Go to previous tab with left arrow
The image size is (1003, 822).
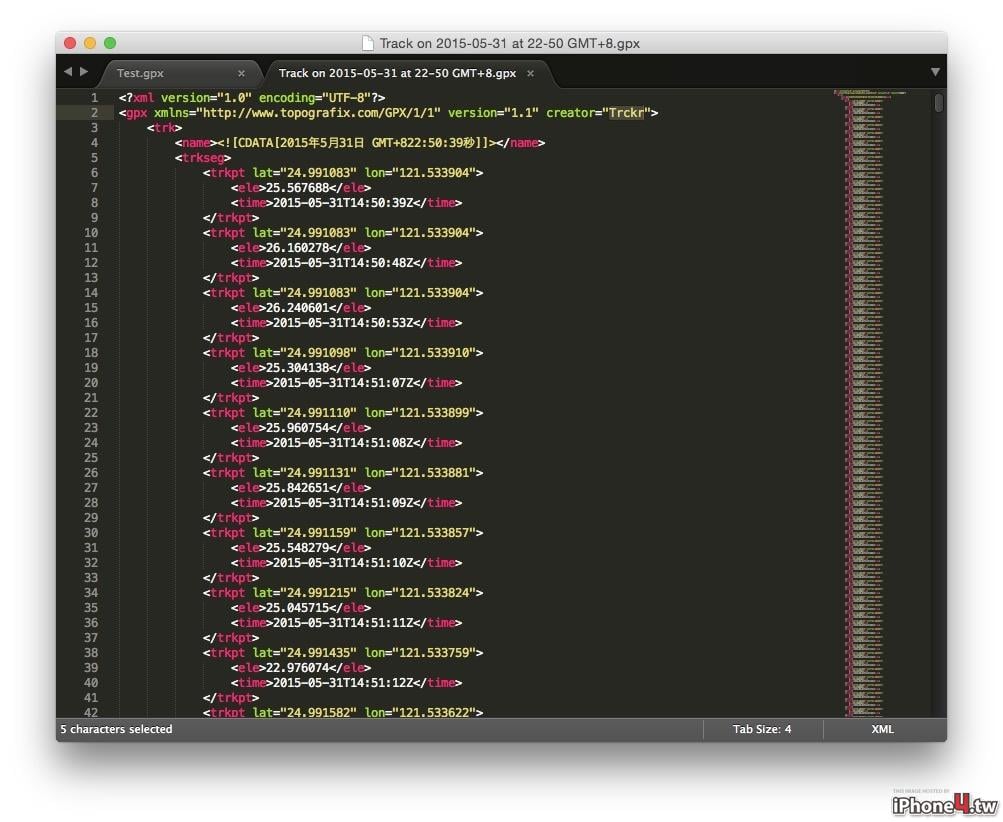pyautogui.click(x=68, y=72)
